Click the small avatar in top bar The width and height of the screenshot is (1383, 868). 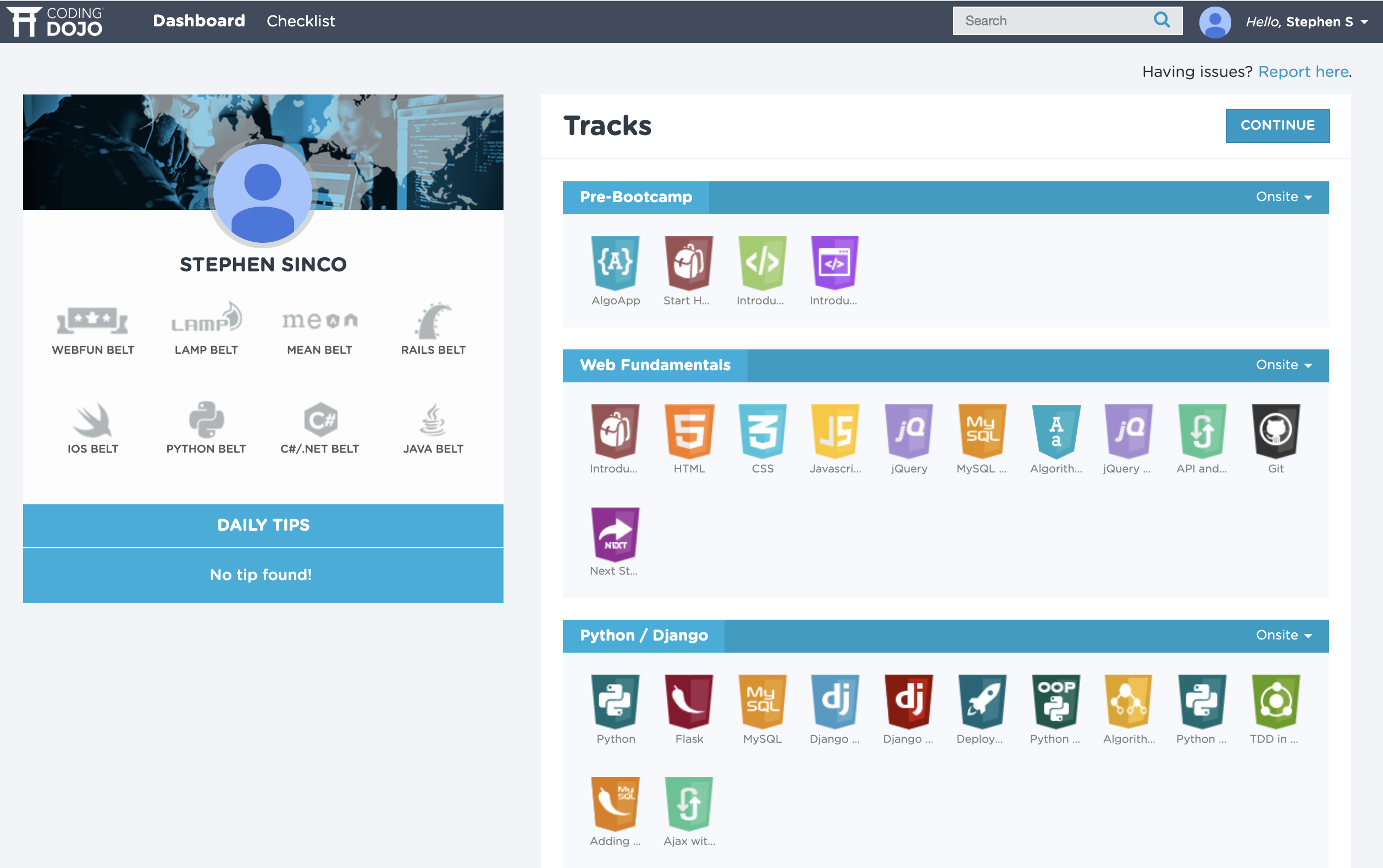(x=1215, y=22)
